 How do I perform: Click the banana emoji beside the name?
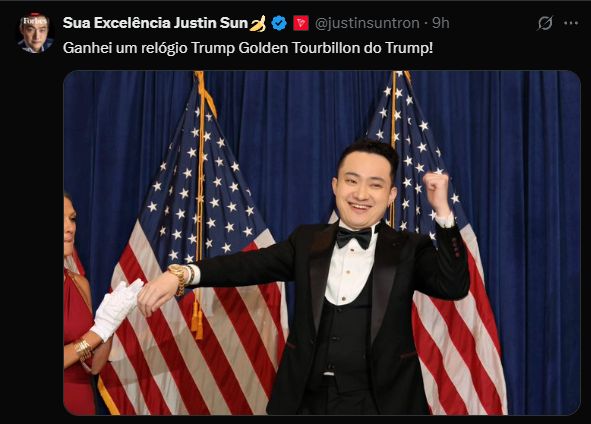pyautogui.click(x=258, y=23)
